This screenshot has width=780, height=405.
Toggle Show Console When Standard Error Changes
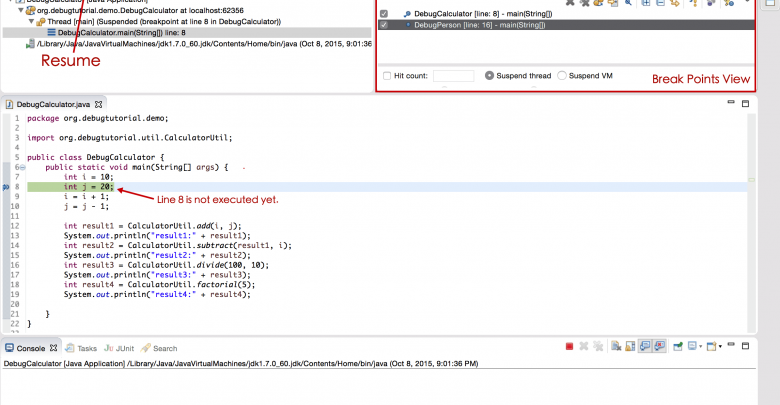tap(660, 346)
